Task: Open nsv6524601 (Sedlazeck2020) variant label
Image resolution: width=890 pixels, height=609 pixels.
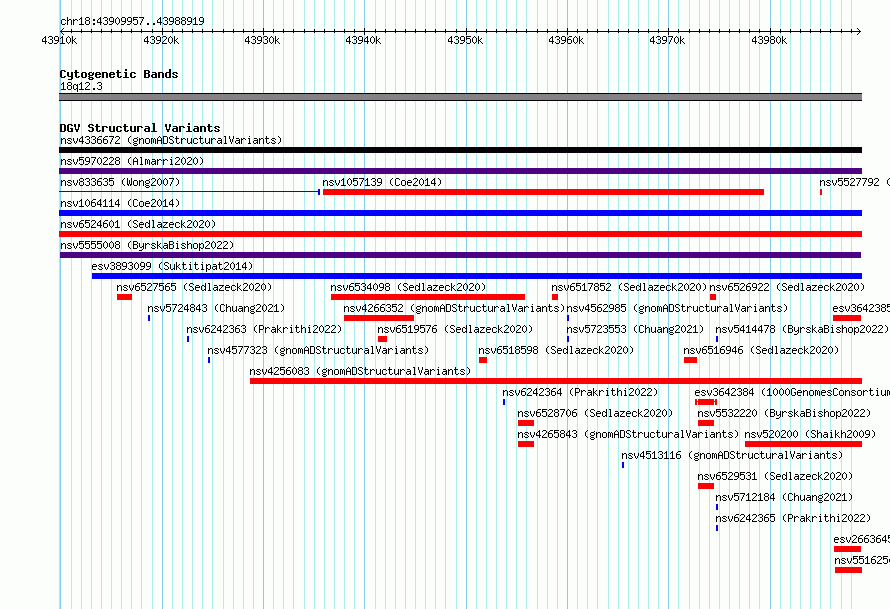Action: pos(138,224)
